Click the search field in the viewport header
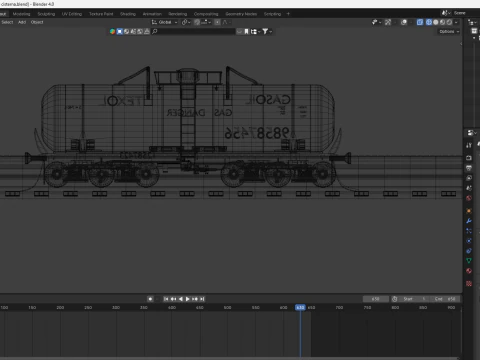 point(193,31)
